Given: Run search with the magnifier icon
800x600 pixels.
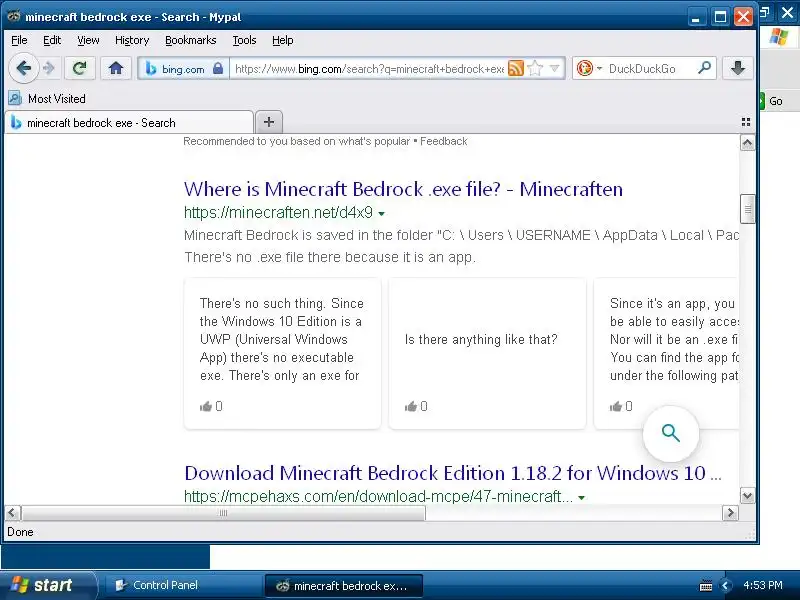Looking at the screenshot, I should pos(705,68).
